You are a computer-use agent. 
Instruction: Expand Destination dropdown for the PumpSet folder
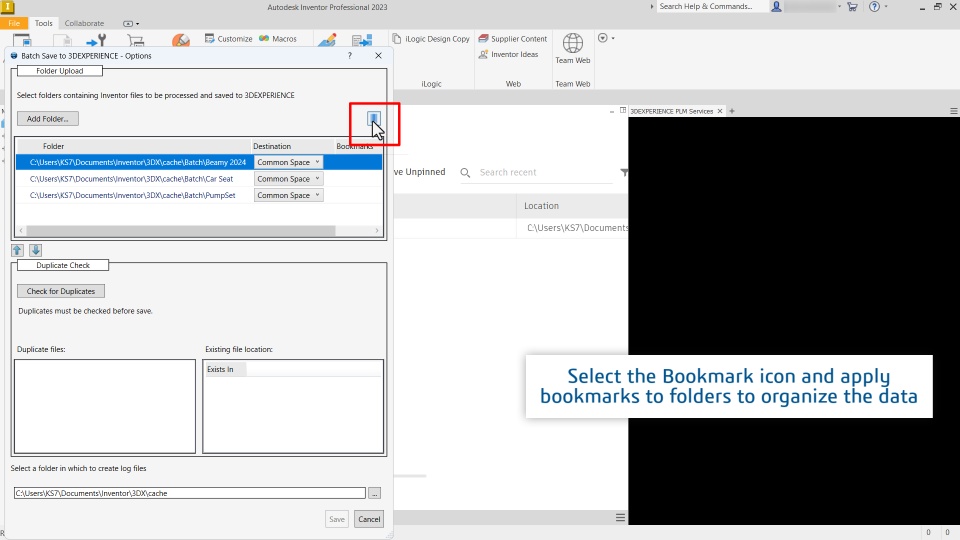click(288, 195)
